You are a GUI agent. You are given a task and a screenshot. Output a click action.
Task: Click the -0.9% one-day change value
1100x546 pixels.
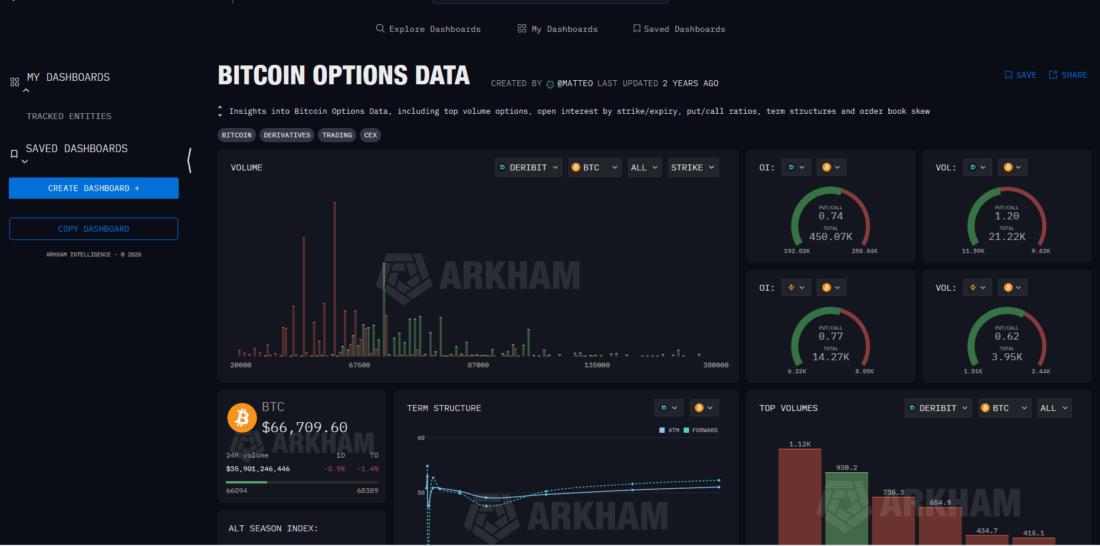(334, 469)
